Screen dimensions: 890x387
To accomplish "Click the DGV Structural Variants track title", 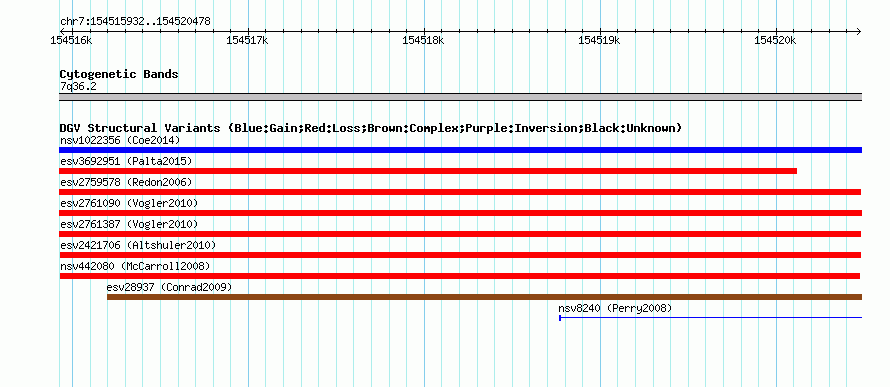I will (x=371, y=128).
